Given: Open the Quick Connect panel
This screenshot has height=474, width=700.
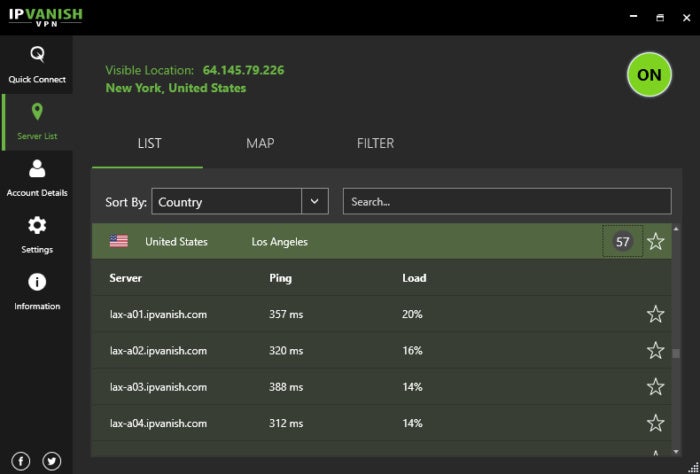Looking at the screenshot, I should coord(37,65).
